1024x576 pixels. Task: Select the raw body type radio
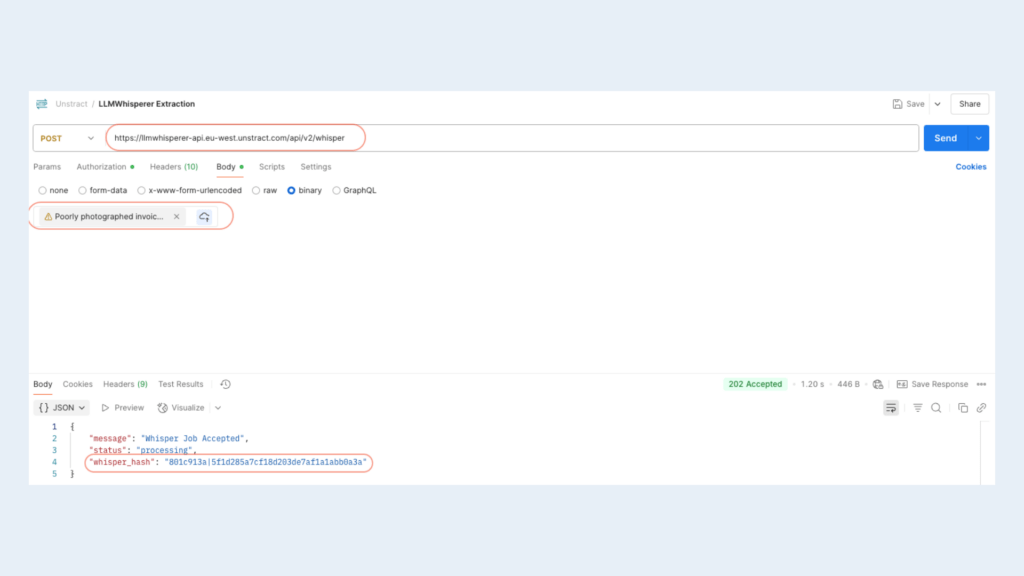pos(255,190)
